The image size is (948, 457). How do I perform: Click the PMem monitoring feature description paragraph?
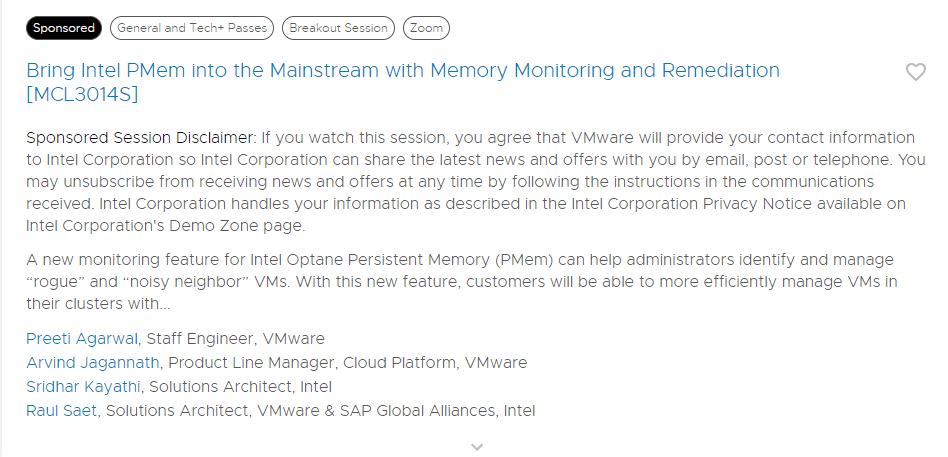coord(460,260)
